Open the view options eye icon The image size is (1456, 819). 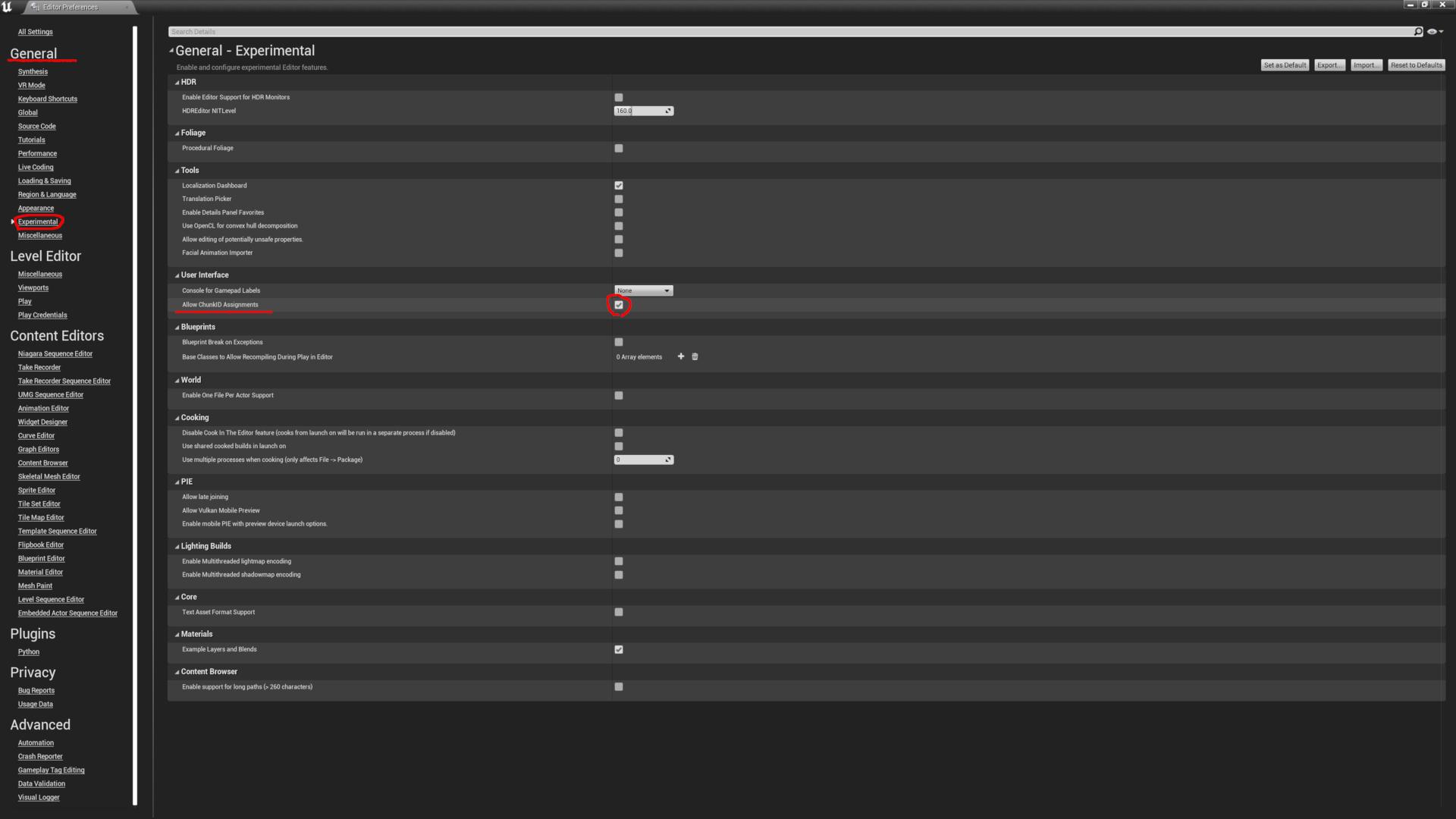(x=1434, y=32)
